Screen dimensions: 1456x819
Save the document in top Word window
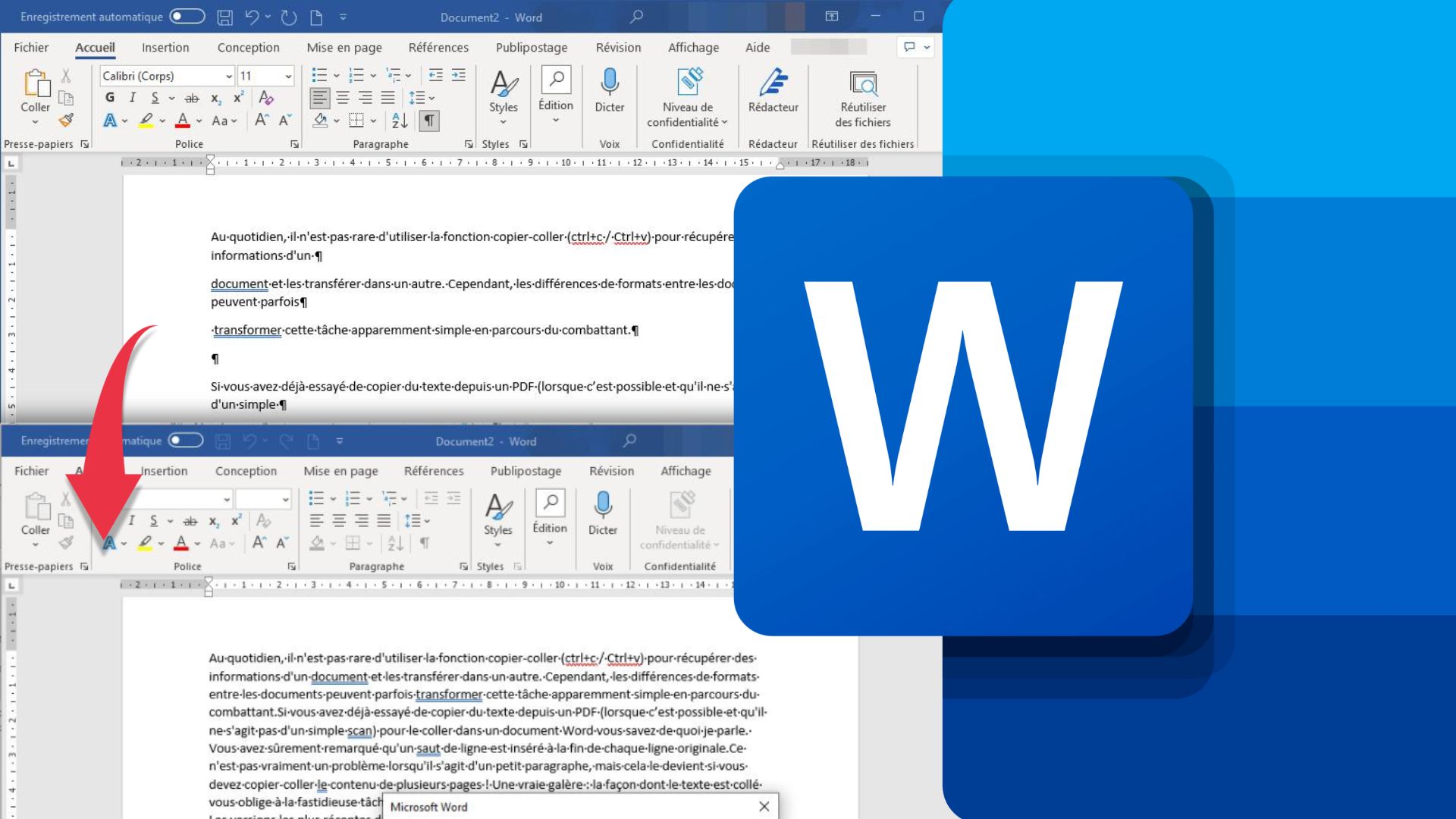click(224, 17)
